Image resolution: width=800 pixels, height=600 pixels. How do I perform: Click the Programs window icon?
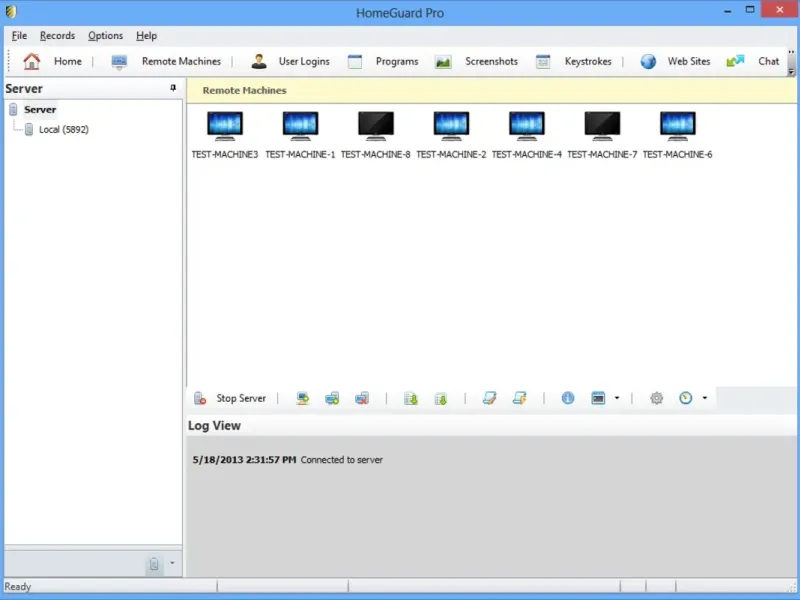(x=355, y=62)
